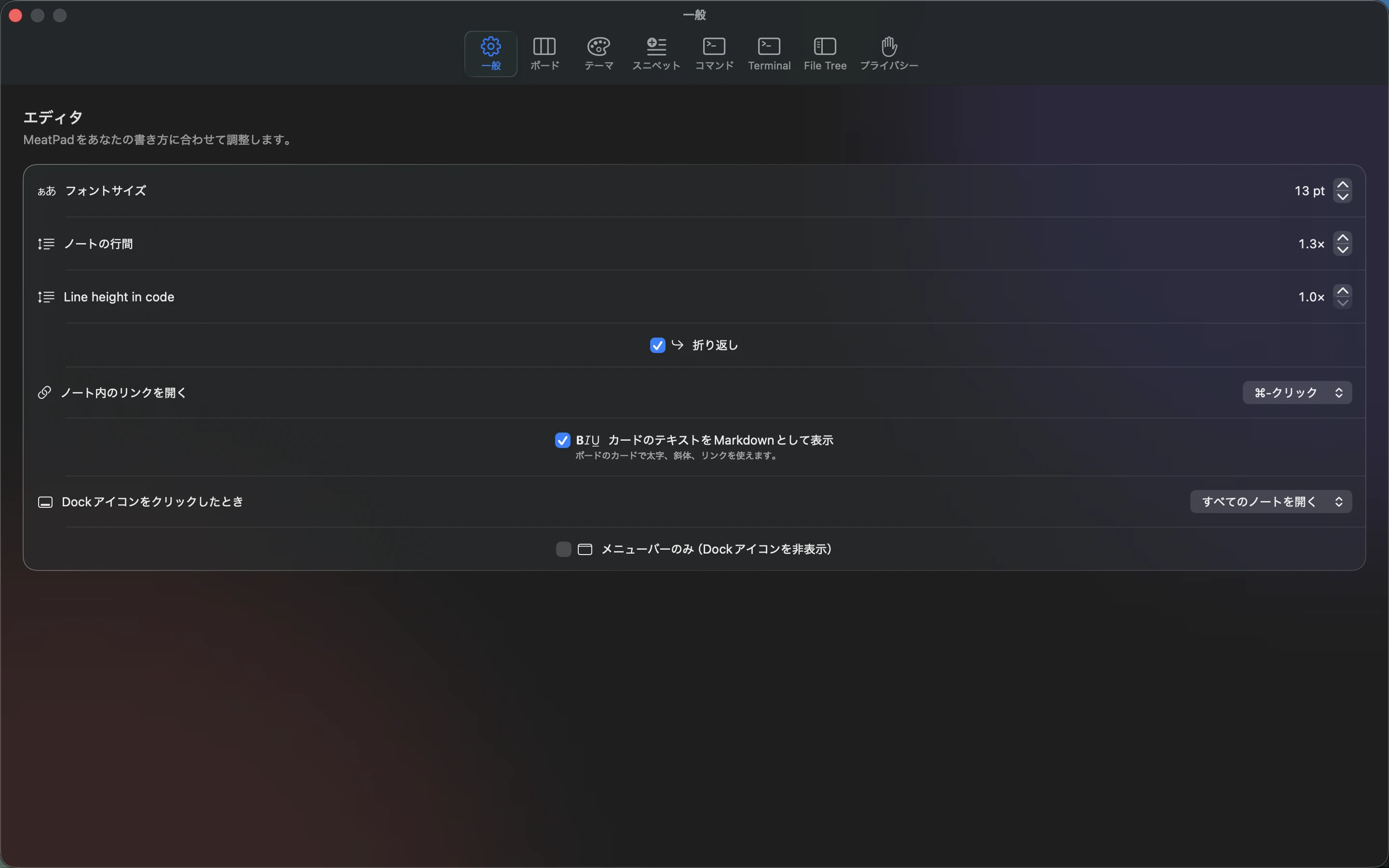Open the すべてのノートを開く dropdown

(1270, 502)
